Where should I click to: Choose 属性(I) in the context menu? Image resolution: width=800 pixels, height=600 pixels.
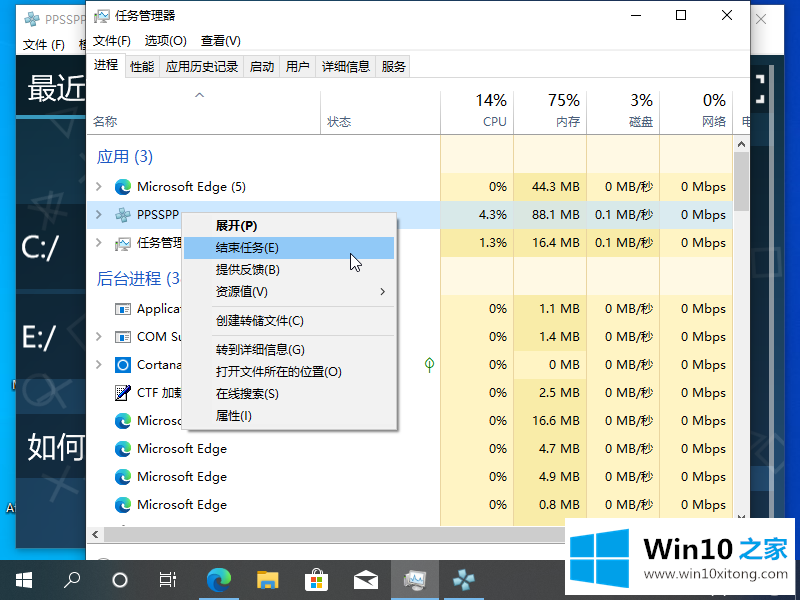289,416
